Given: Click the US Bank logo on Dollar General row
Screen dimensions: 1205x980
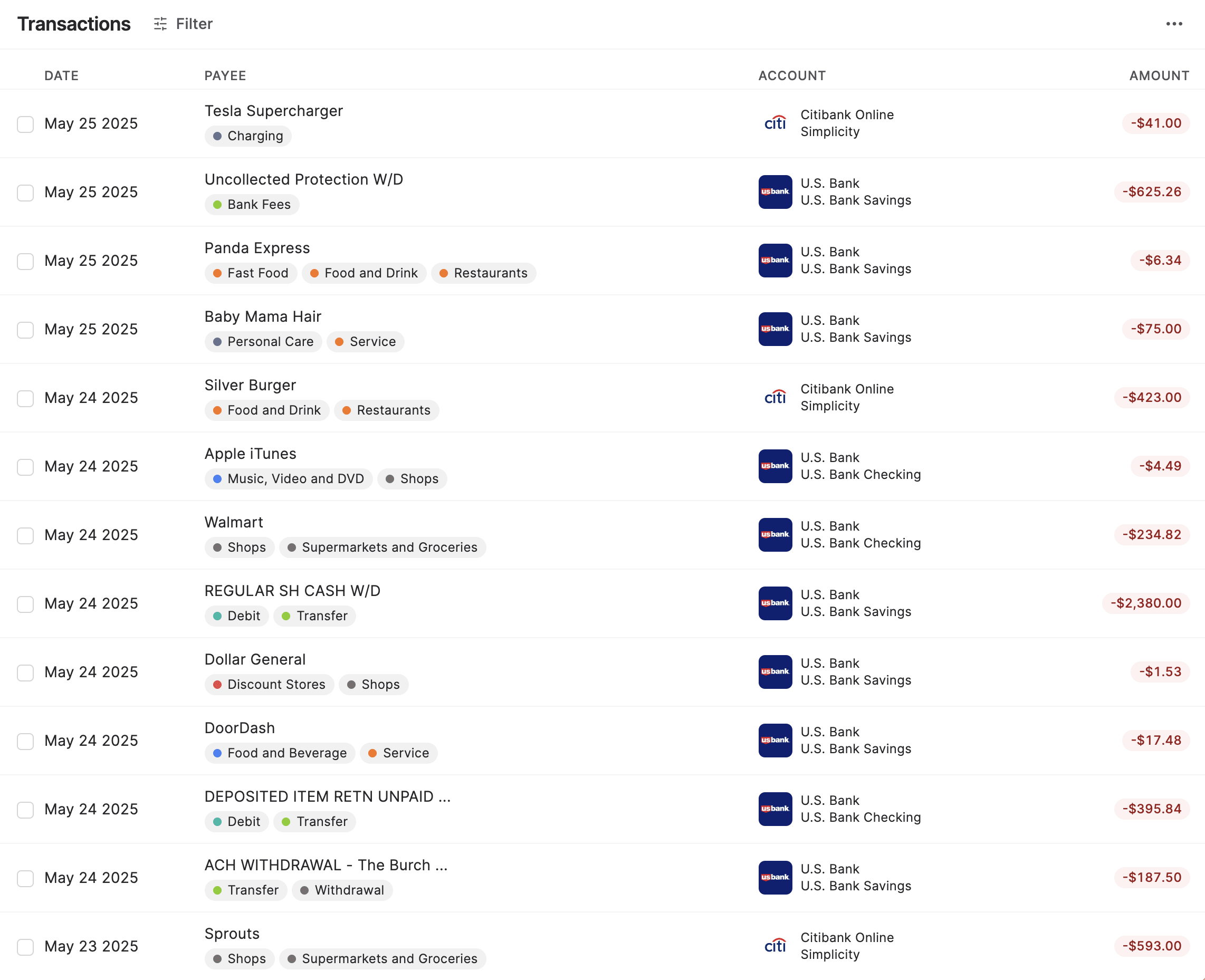Looking at the screenshot, I should point(774,672).
